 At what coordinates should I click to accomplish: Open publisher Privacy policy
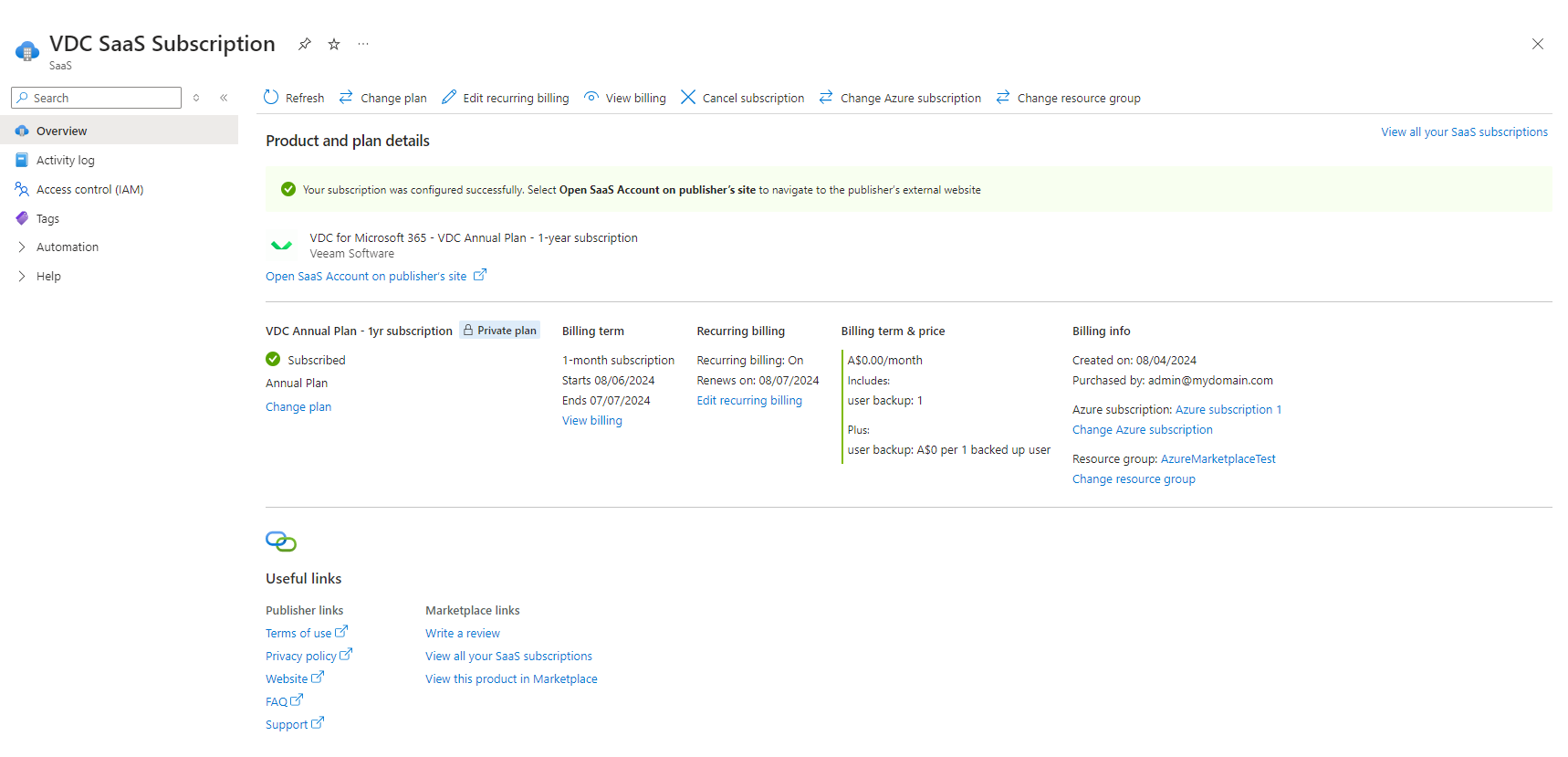click(x=308, y=656)
